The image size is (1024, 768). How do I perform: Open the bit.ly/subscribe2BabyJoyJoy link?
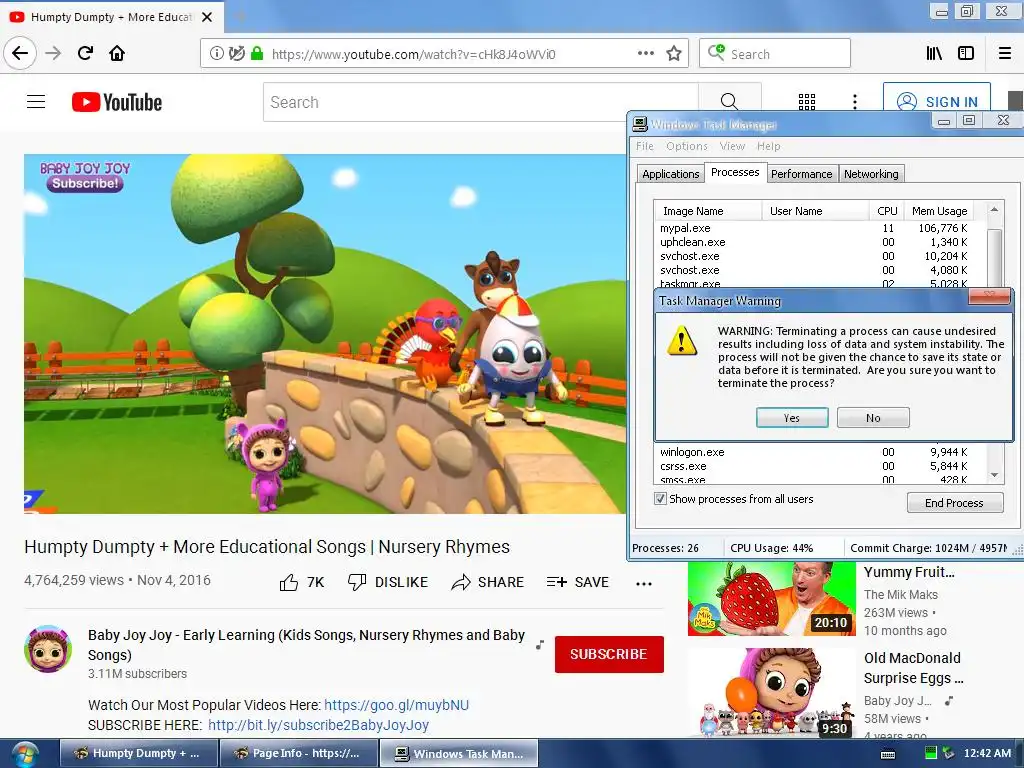point(318,725)
